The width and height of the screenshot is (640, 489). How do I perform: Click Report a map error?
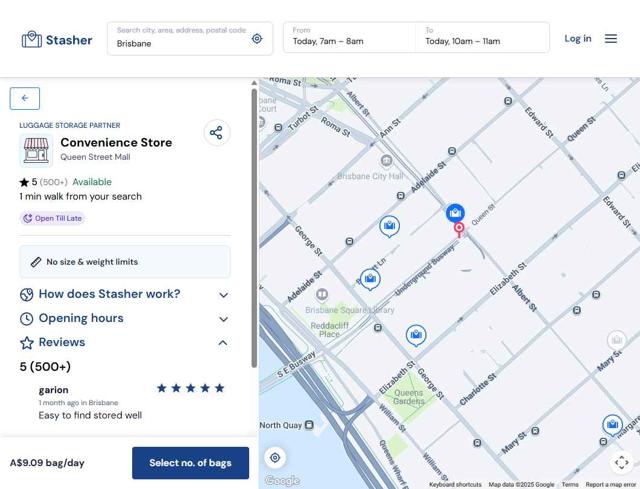click(611, 485)
